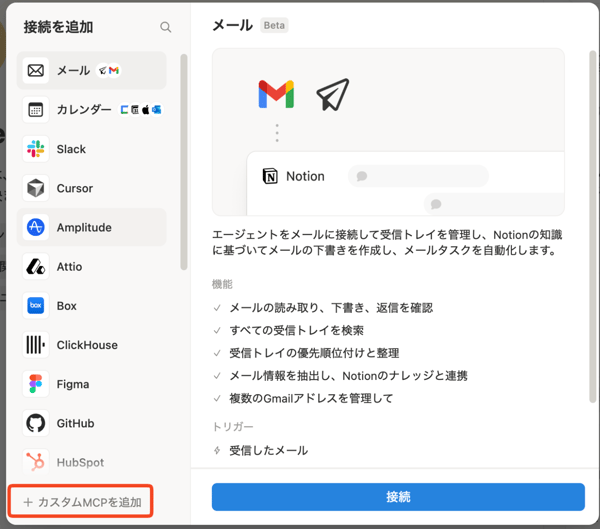Choose Amplitude in the connection list

[91, 227]
